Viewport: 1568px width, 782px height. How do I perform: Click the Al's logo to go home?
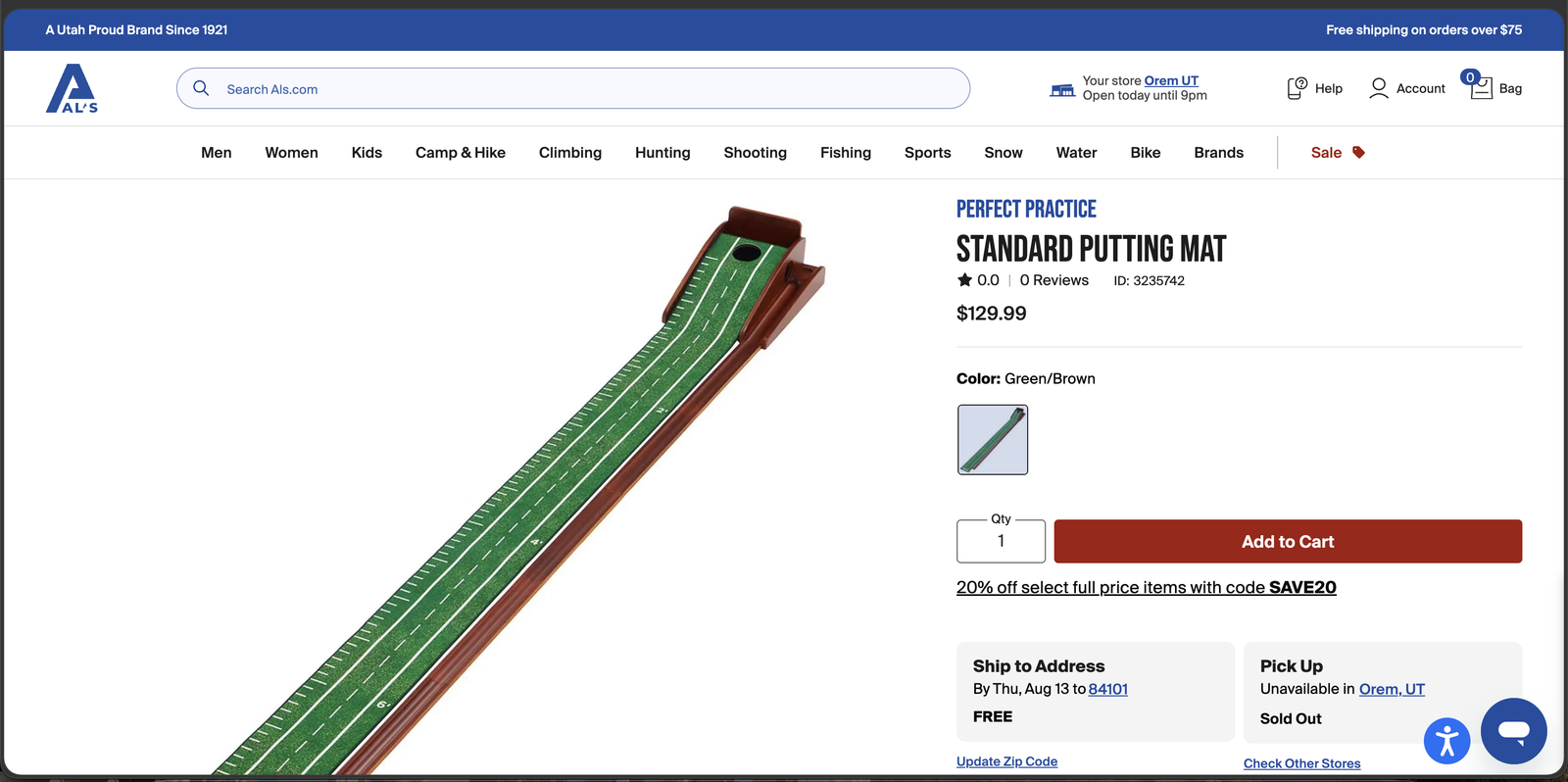click(x=73, y=88)
